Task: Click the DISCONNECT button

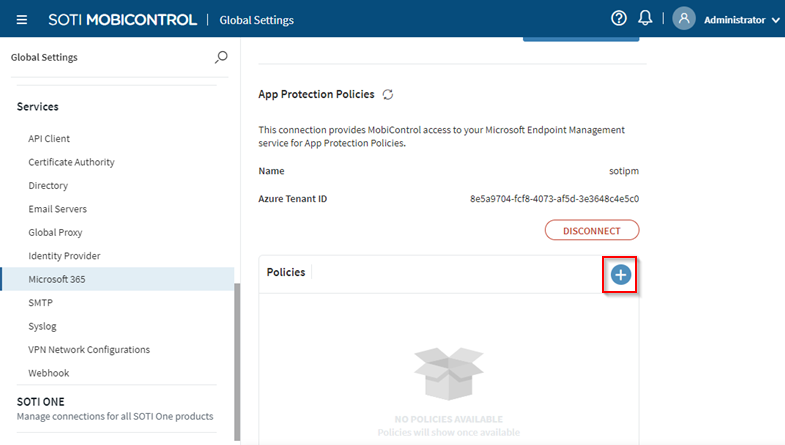Action: 592,230
